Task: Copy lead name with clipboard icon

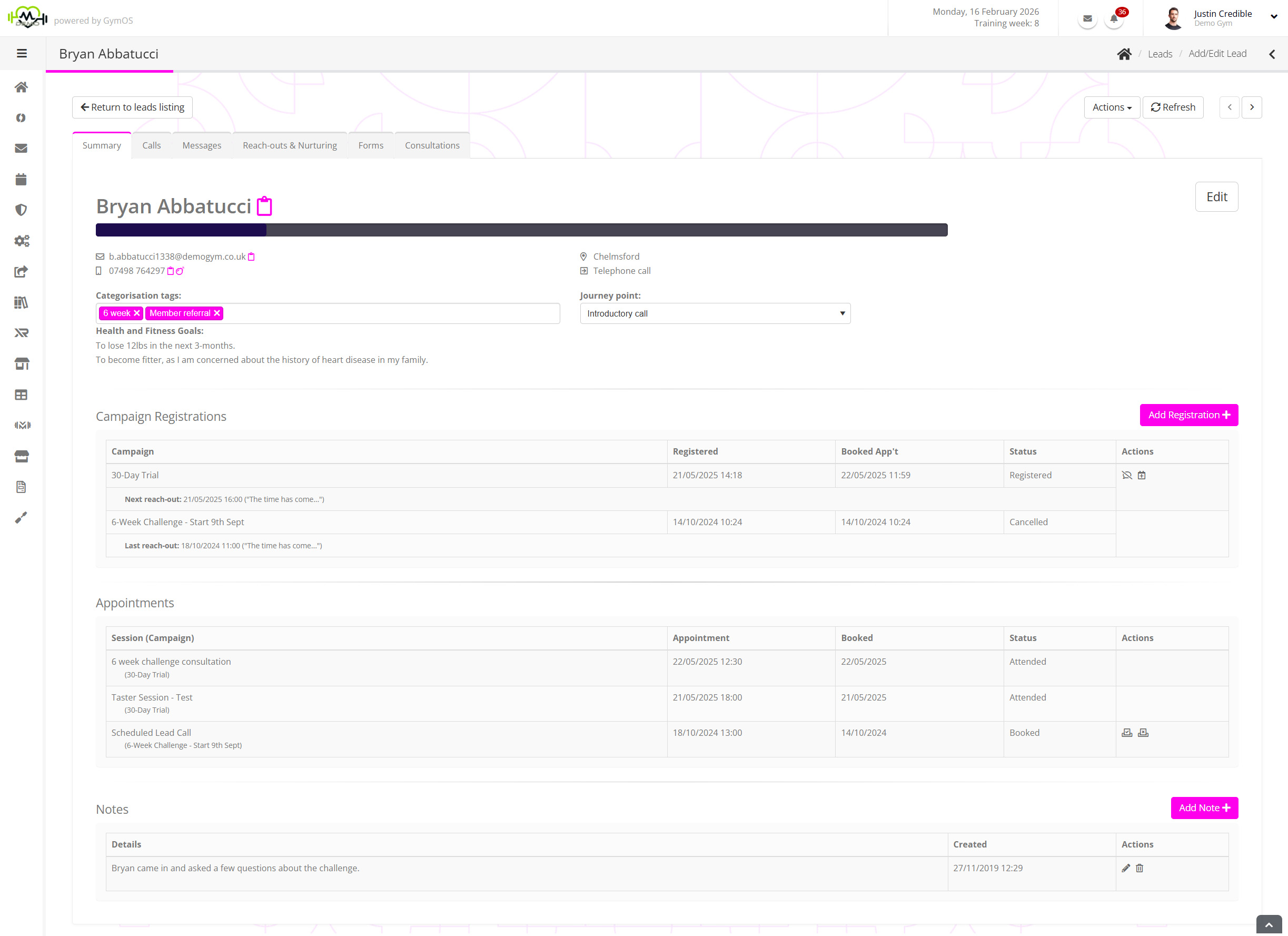Action: (x=264, y=206)
